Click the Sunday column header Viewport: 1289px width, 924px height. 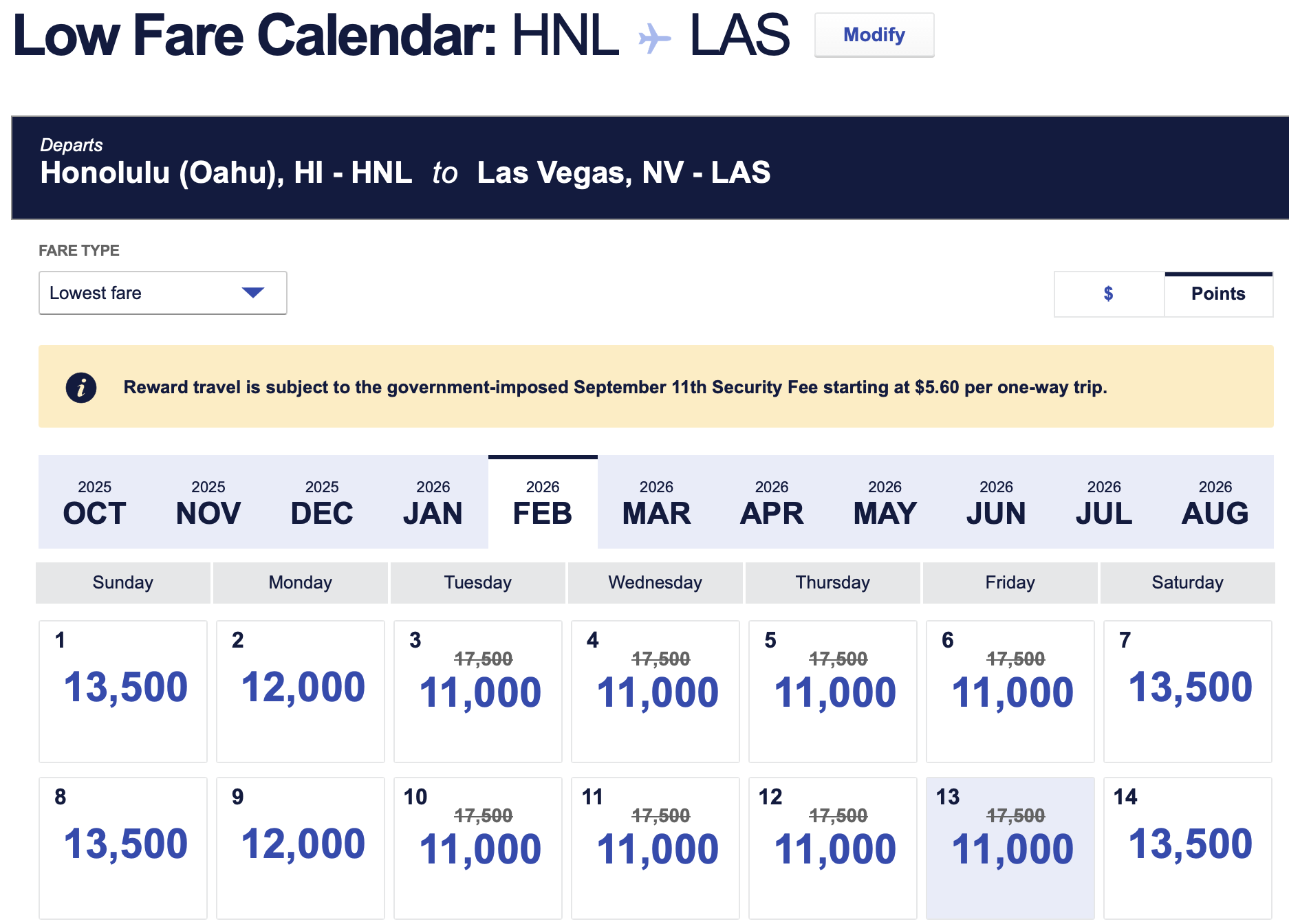(x=123, y=583)
